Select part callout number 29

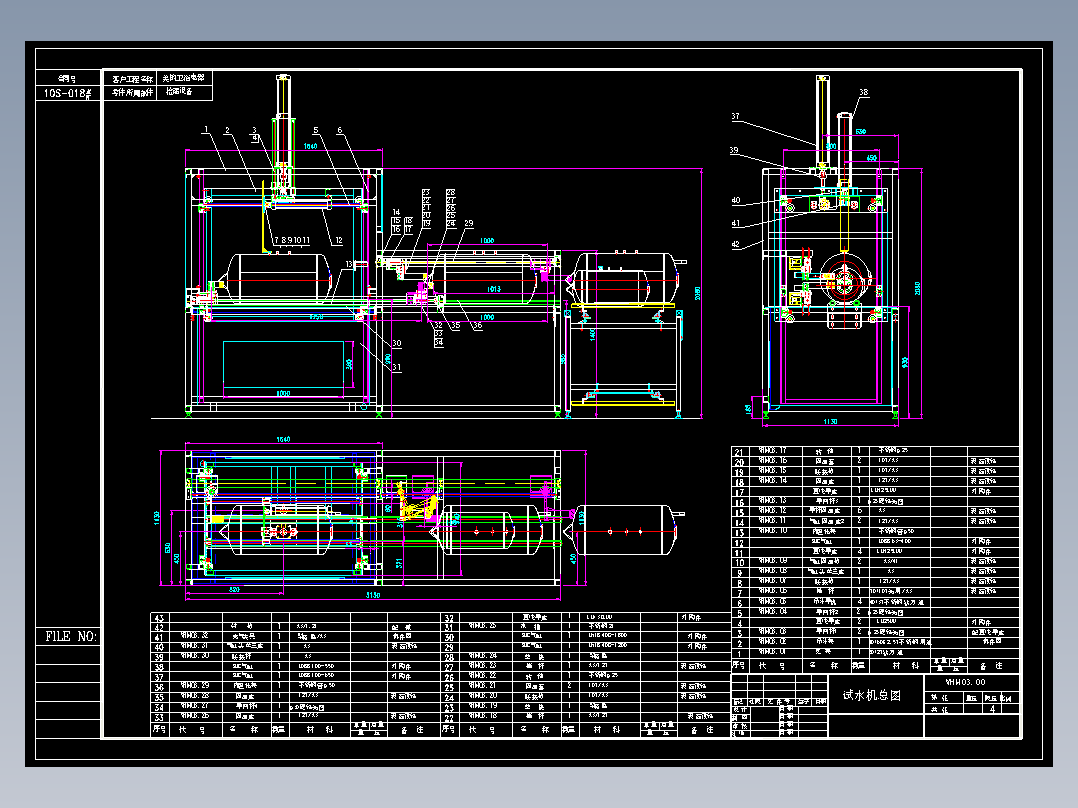point(469,223)
